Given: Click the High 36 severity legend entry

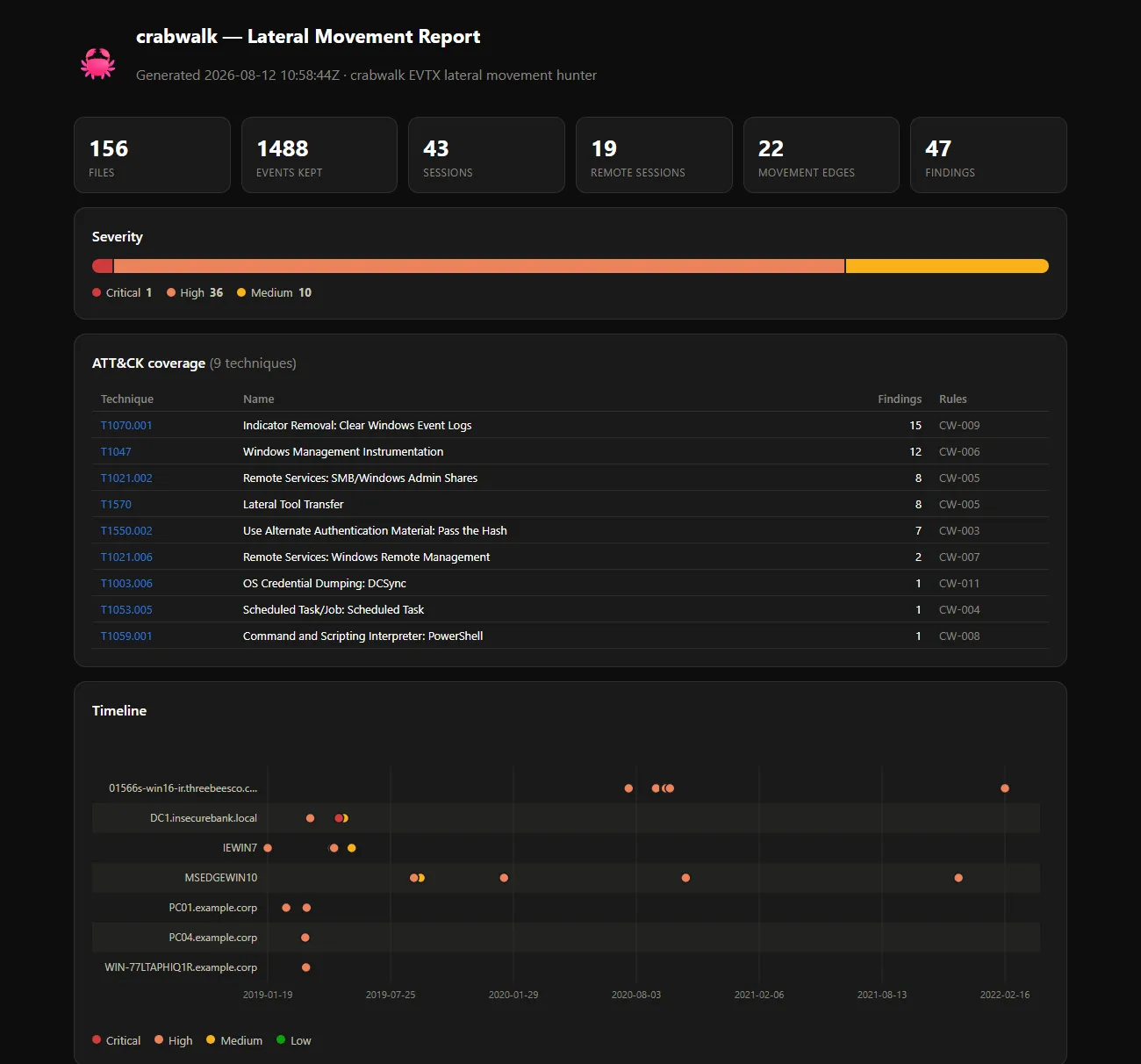Looking at the screenshot, I should tap(195, 293).
